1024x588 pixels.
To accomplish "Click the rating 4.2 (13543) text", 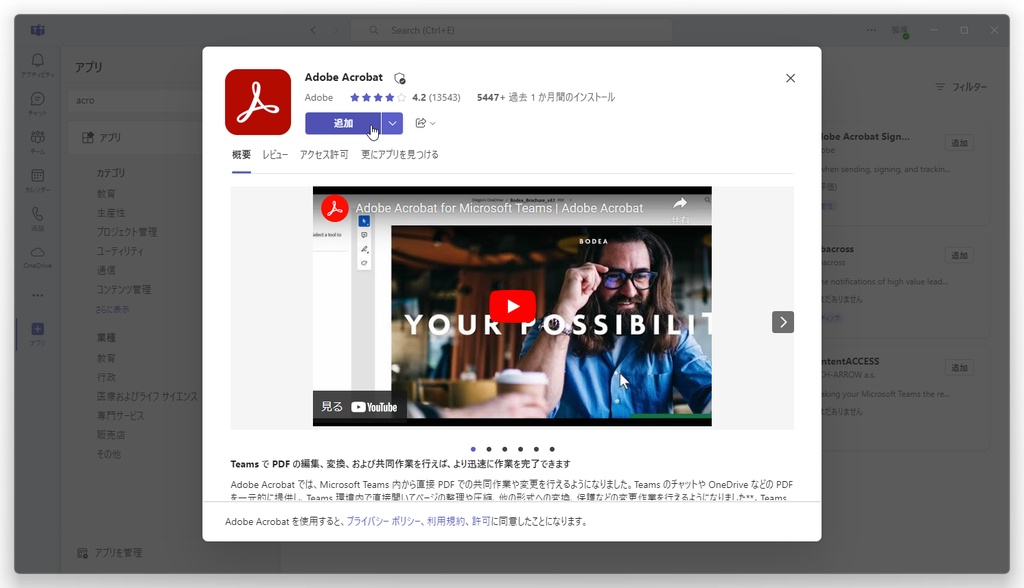I will click(436, 97).
